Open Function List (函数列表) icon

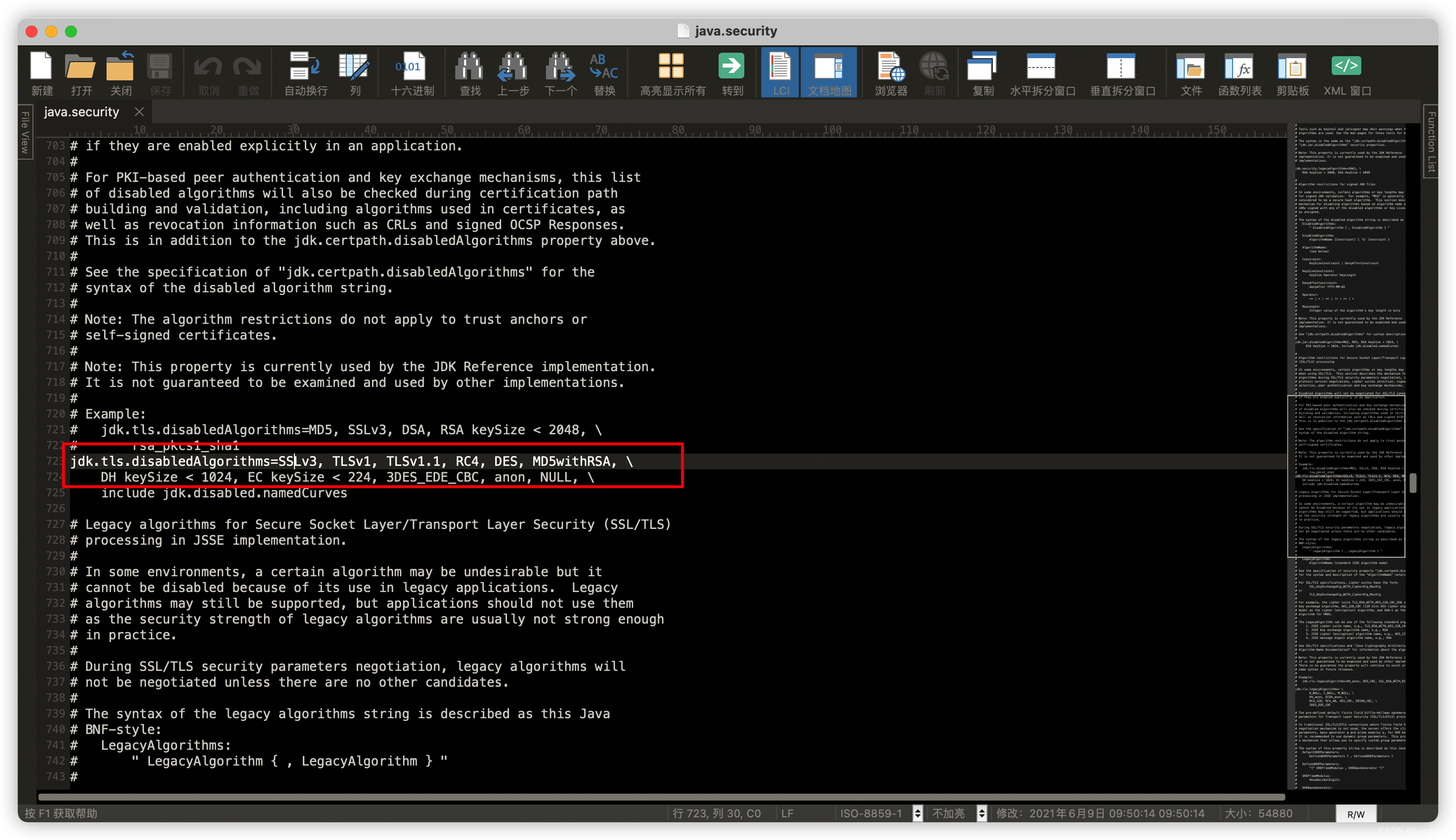click(1239, 73)
